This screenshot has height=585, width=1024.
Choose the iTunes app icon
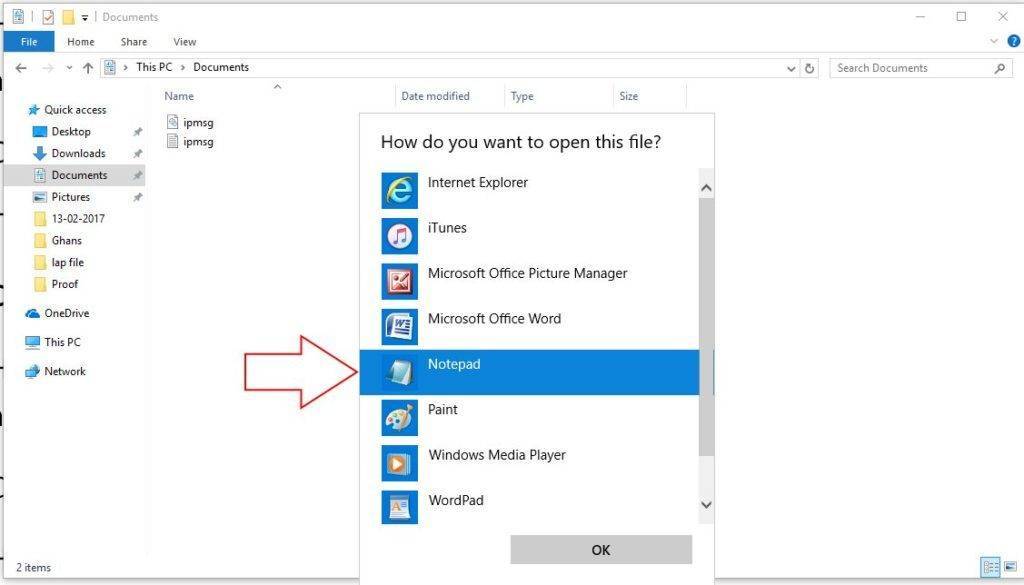click(x=399, y=236)
